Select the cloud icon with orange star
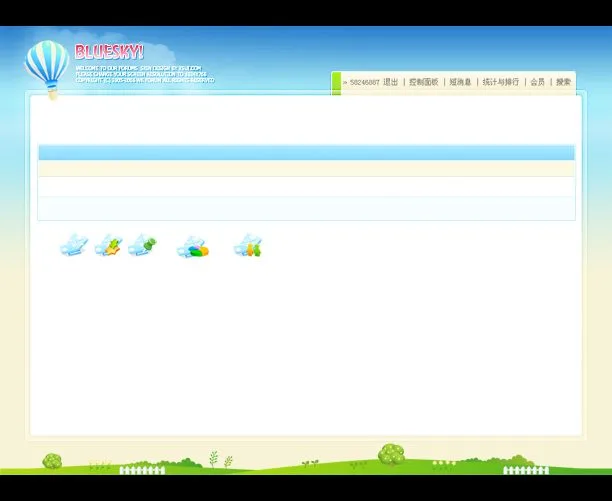Viewport: 612px width, 501px height. [x=108, y=245]
